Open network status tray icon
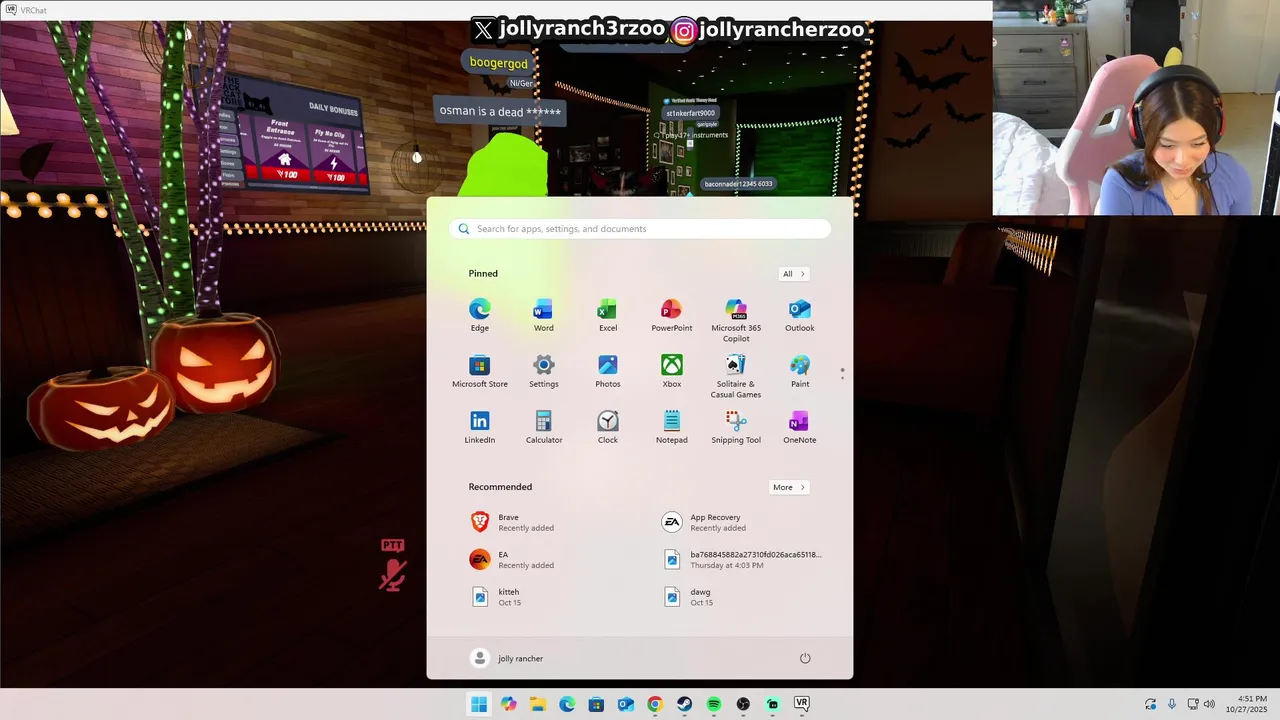Image resolution: width=1280 pixels, height=720 pixels. (x=1192, y=704)
